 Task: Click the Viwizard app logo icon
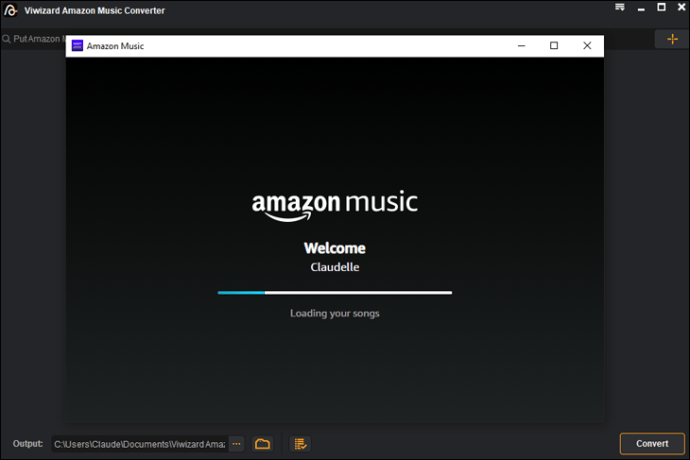11,10
